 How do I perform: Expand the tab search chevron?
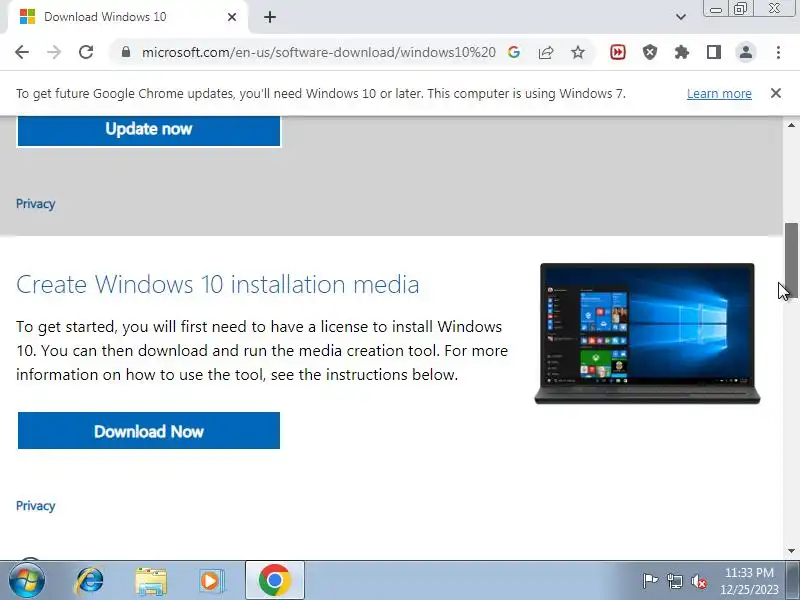click(x=681, y=17)
